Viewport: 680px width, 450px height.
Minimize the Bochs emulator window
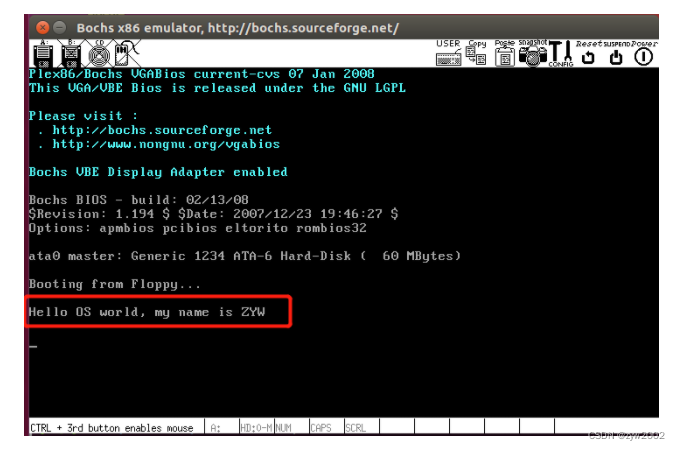coord(59,28)
